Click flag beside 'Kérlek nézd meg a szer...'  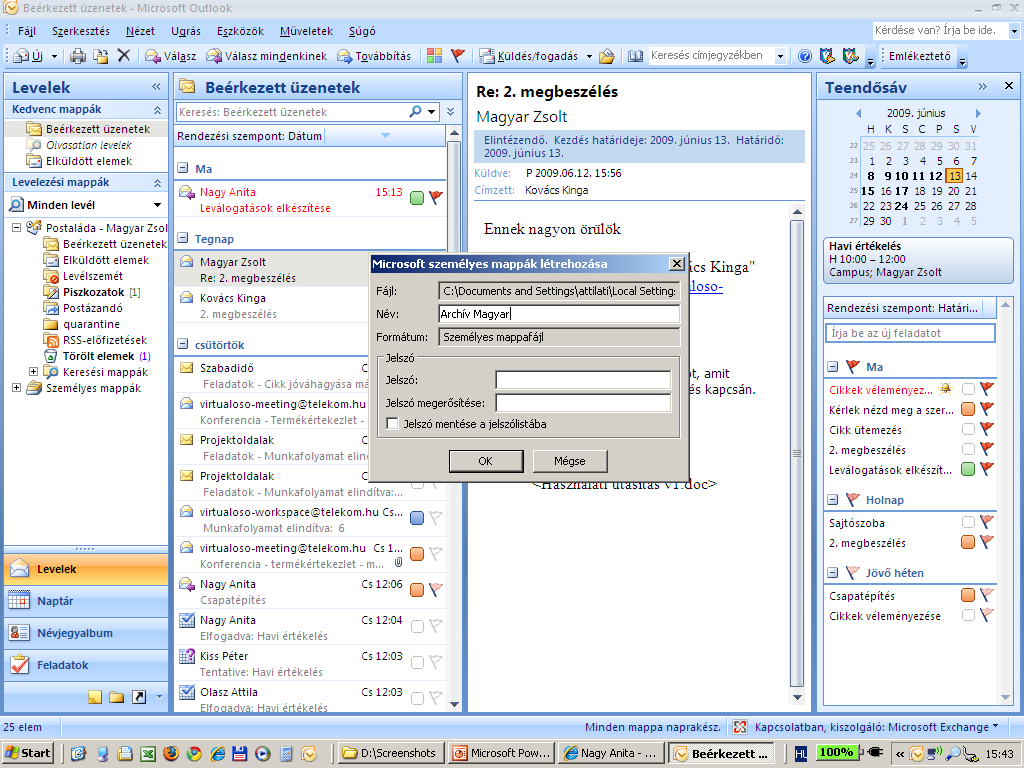click(987, 409)
